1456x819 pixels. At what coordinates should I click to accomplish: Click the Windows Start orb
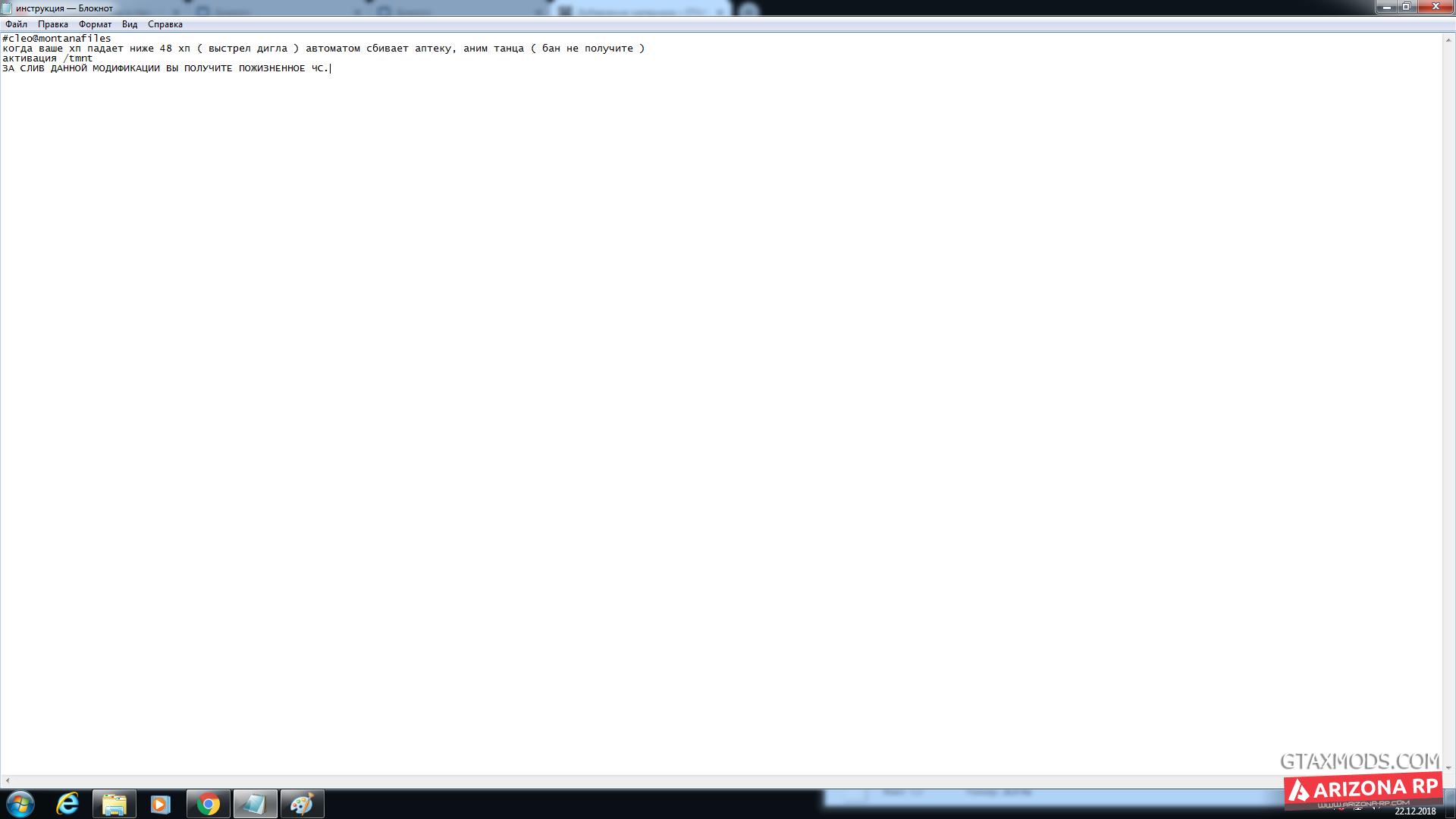point(20,804)
